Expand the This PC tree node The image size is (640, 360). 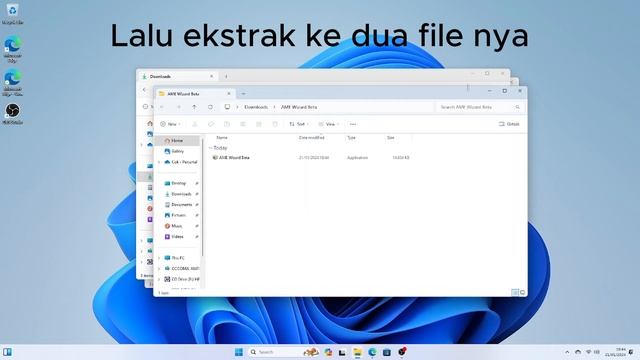[x=159, y=258]
